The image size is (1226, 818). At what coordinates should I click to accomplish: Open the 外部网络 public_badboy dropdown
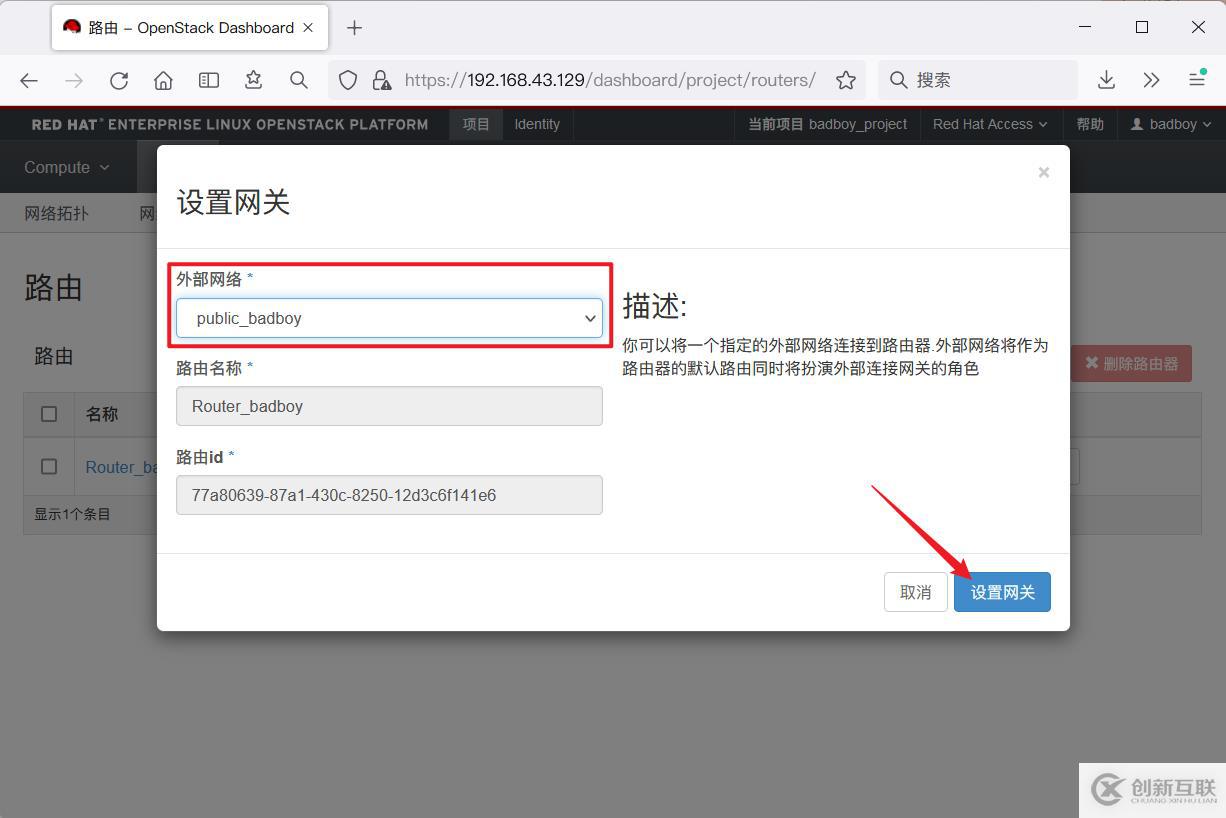[390, 318]
